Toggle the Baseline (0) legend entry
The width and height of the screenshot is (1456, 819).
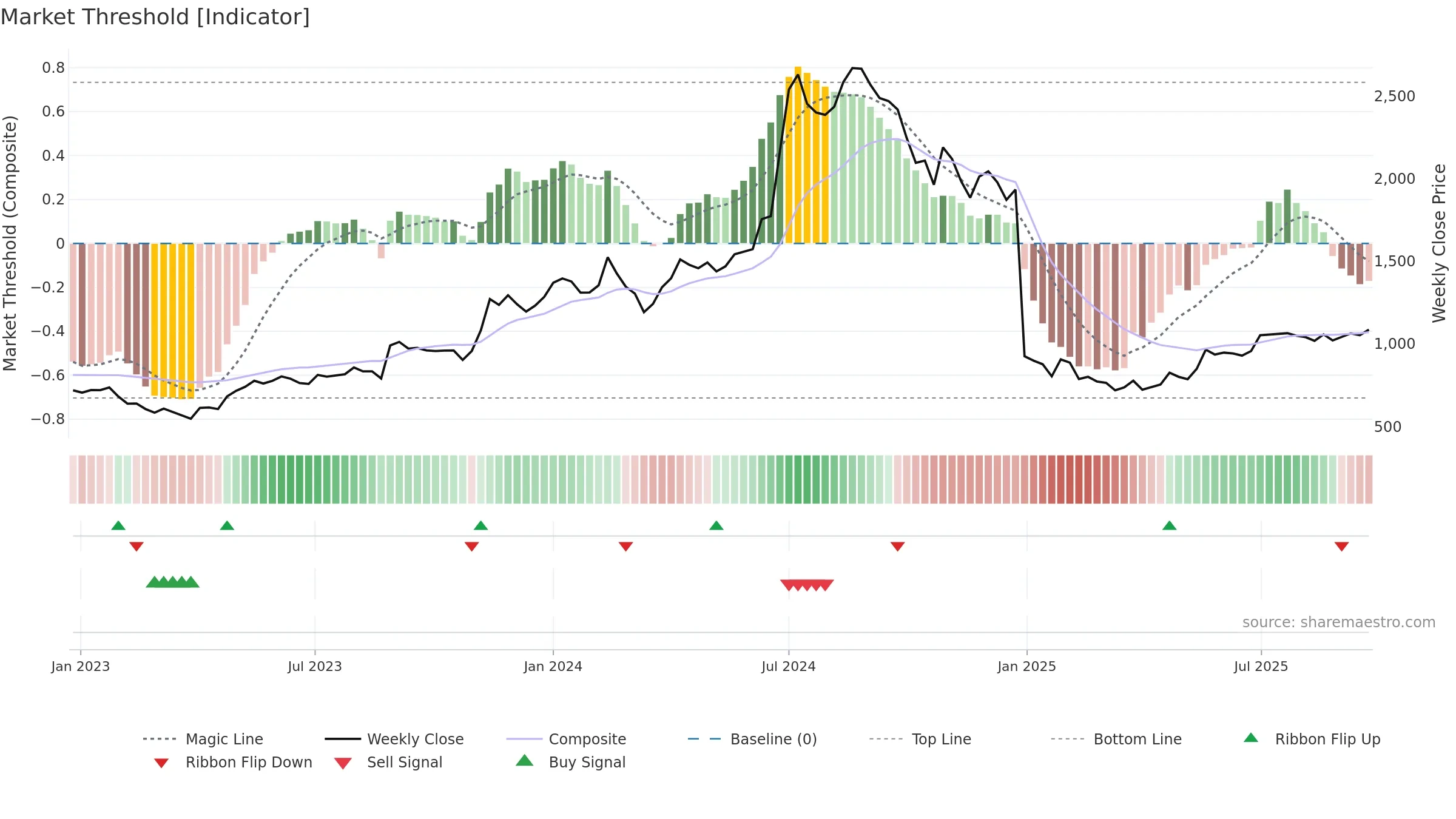[x=752, y=739]
